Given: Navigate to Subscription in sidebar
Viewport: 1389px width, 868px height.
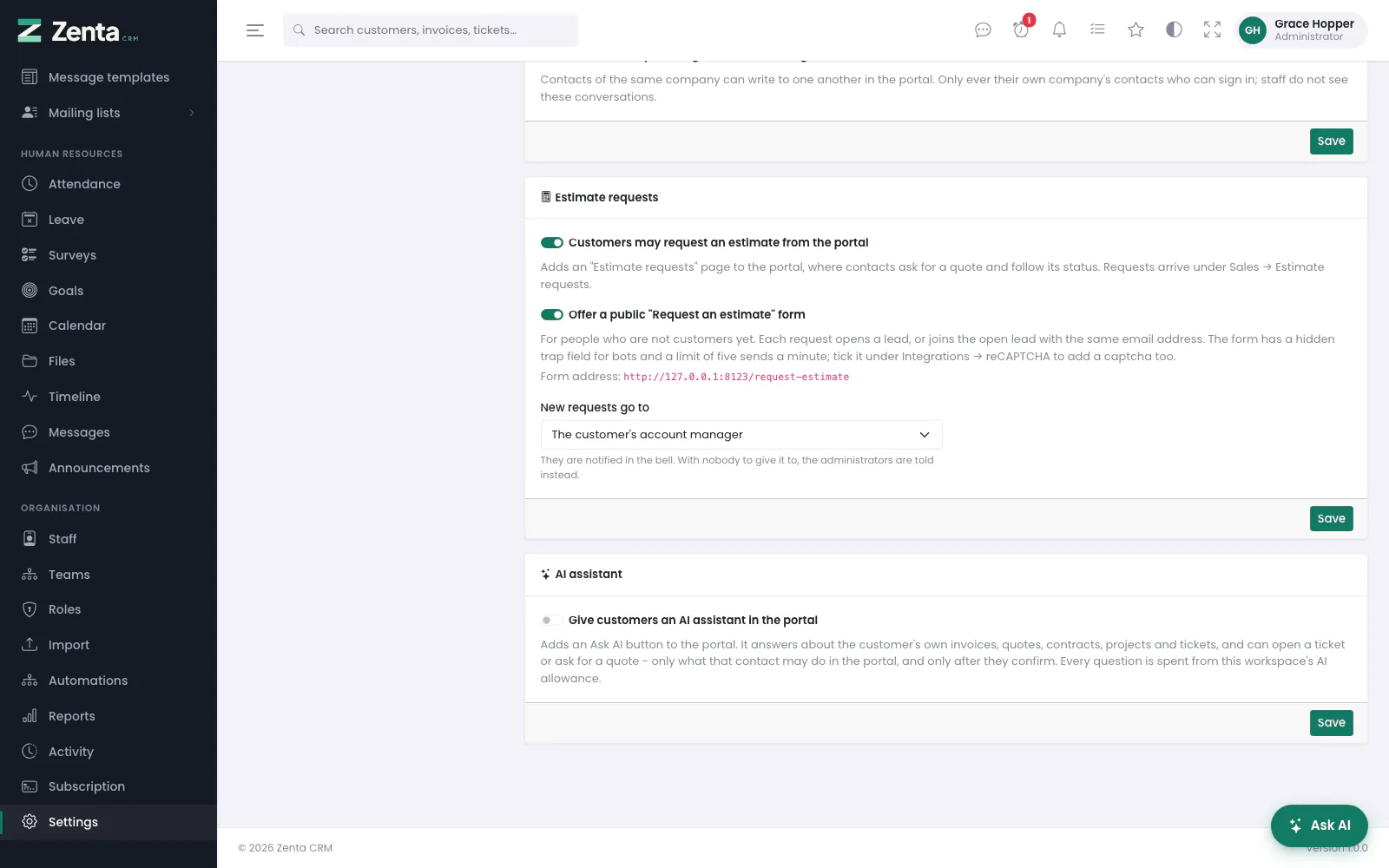Looking at the screenshot, I should coord(109,786).
